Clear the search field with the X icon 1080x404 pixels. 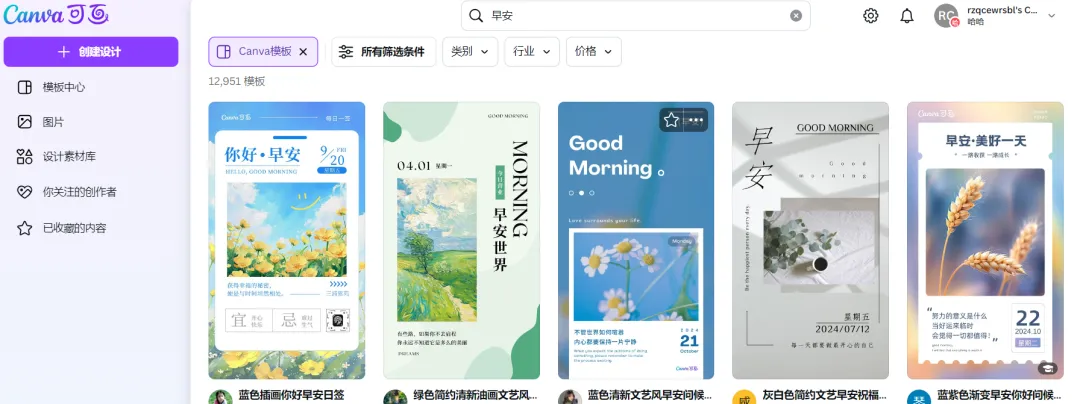pos(796,16)
